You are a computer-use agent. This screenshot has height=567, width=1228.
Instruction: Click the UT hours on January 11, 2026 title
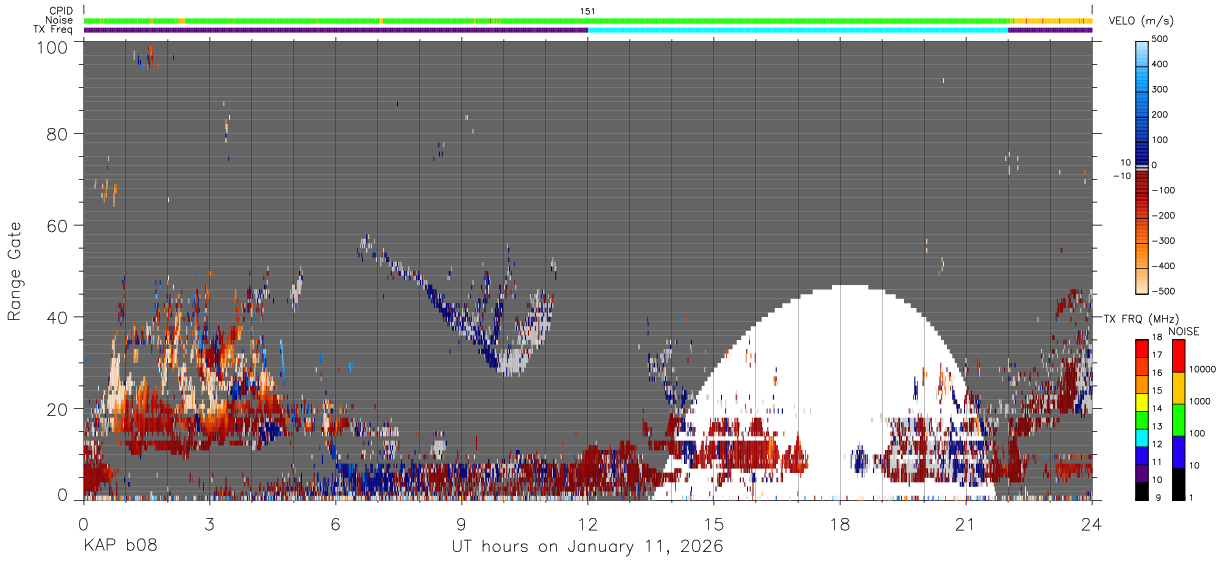click(588, 547)
